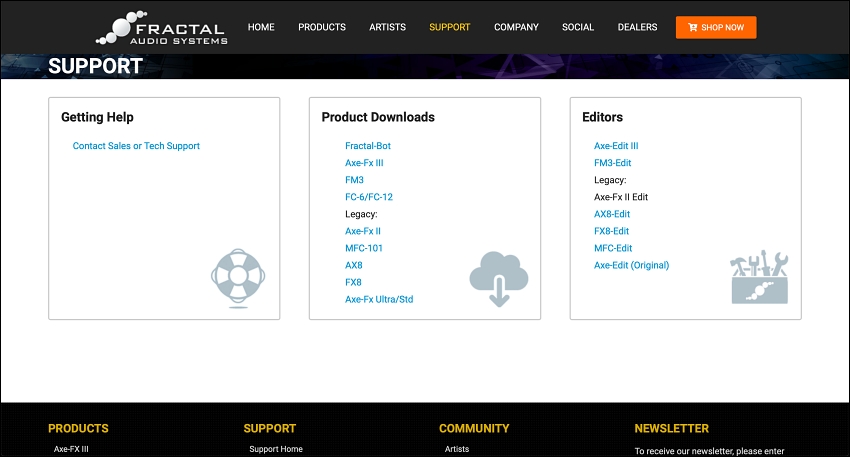Click the toolbox editors icon
The width and height of the screenshot is (850, 457).
[x=759, y=277]
